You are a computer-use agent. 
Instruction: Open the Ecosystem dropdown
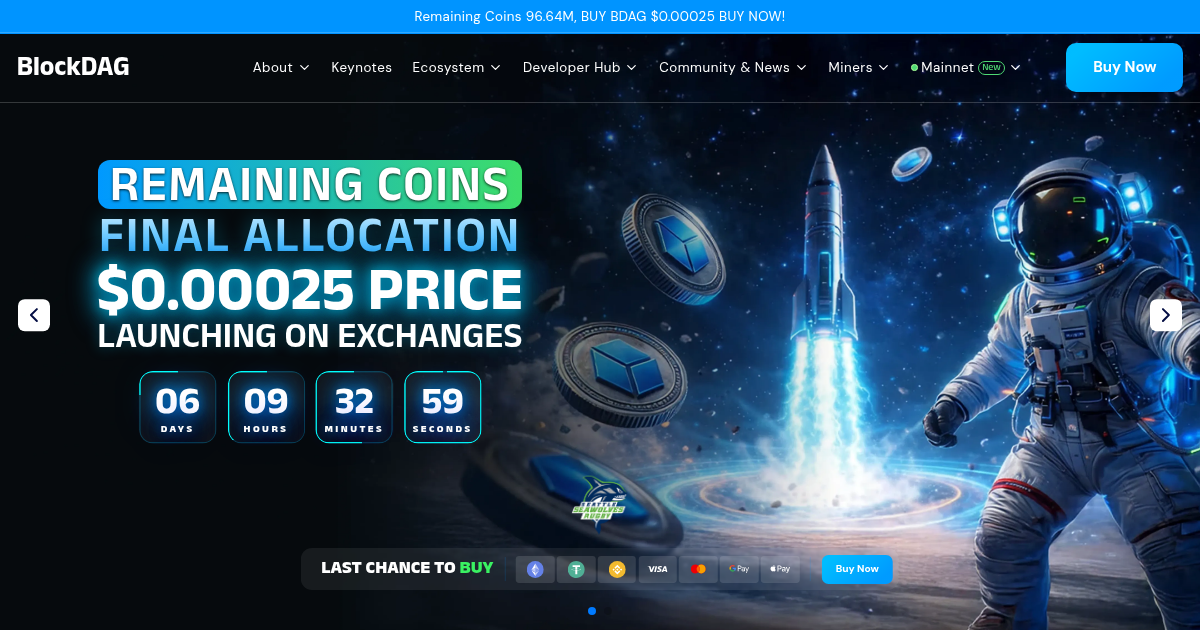tap(456, 67)
